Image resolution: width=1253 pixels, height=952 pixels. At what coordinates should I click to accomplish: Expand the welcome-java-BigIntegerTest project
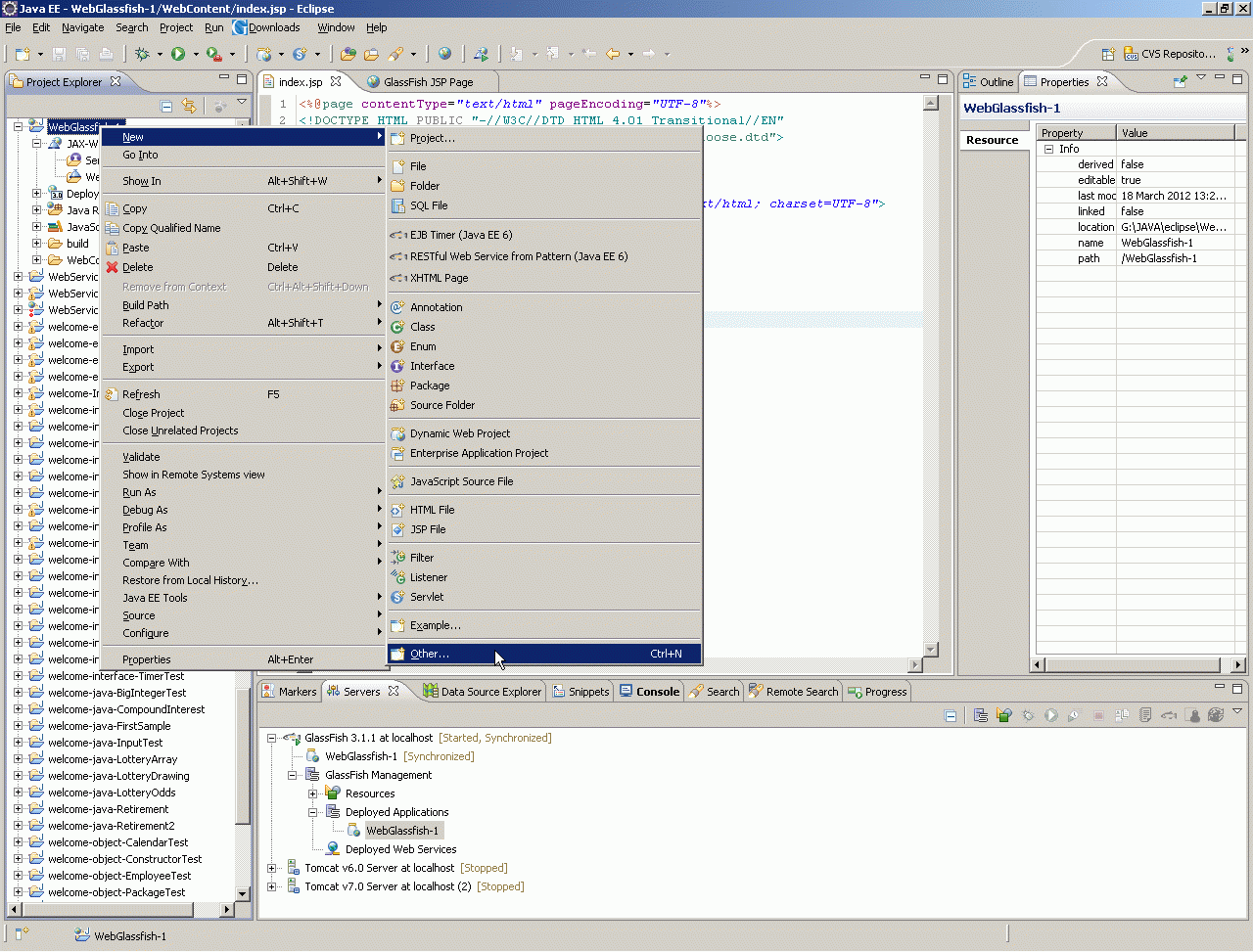point(18,693)
